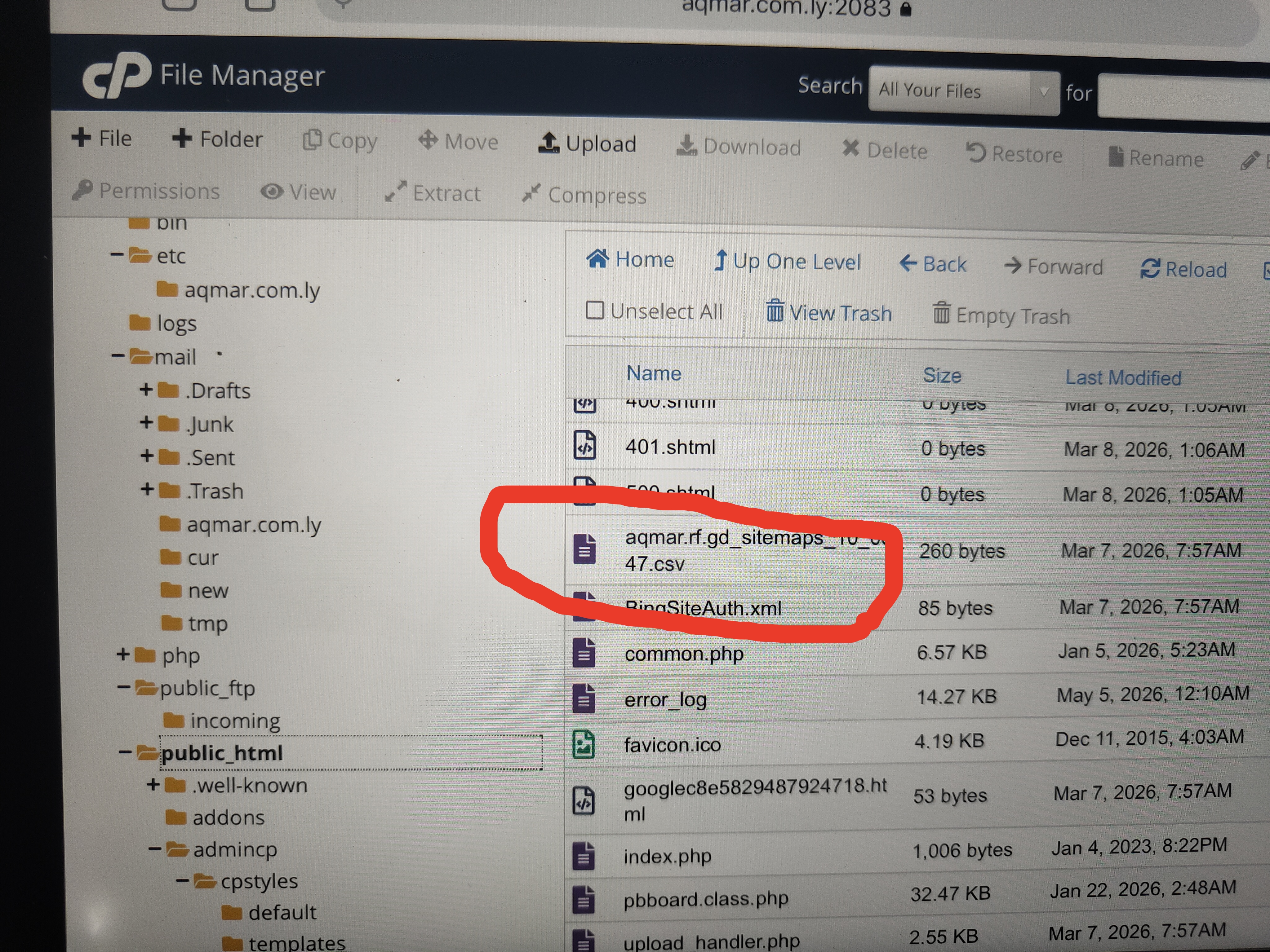Viewport: 1270px width, 952px height.
Task: Click the Rename toolbar button
Action: (x=1156, y=158)
